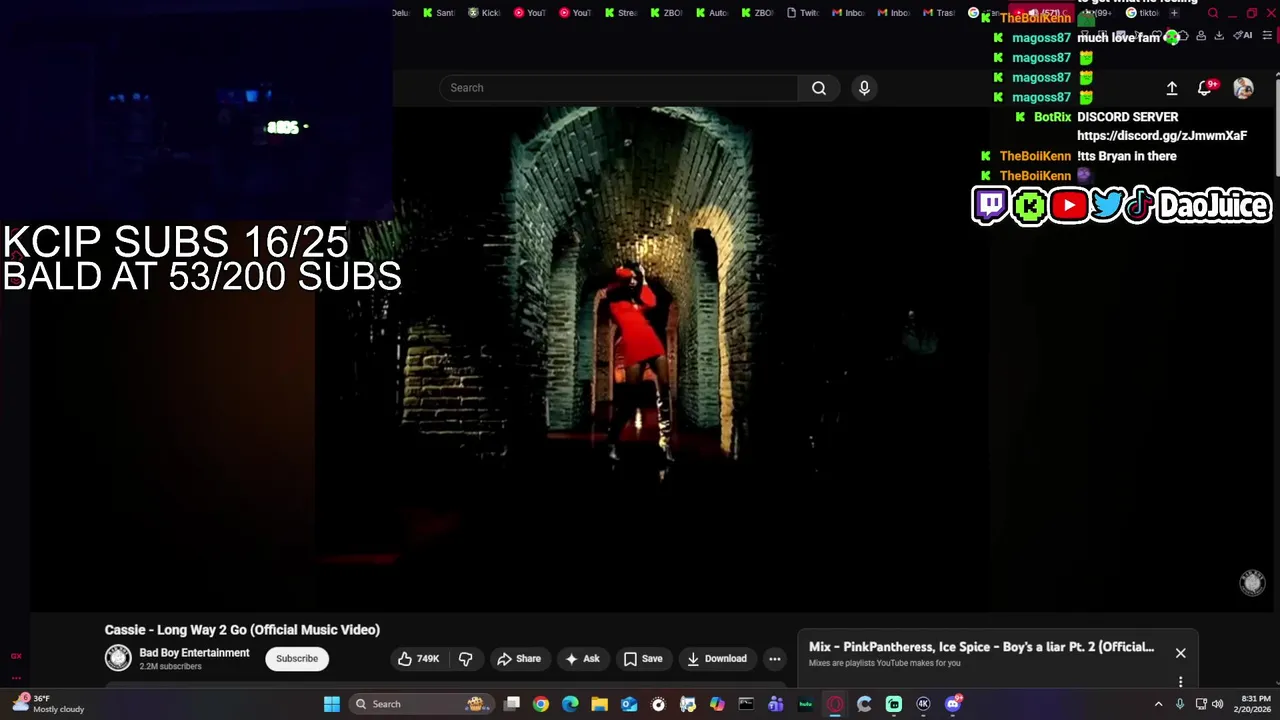
Task: Open the volume control in the system tray
Action: [1217, 704]
